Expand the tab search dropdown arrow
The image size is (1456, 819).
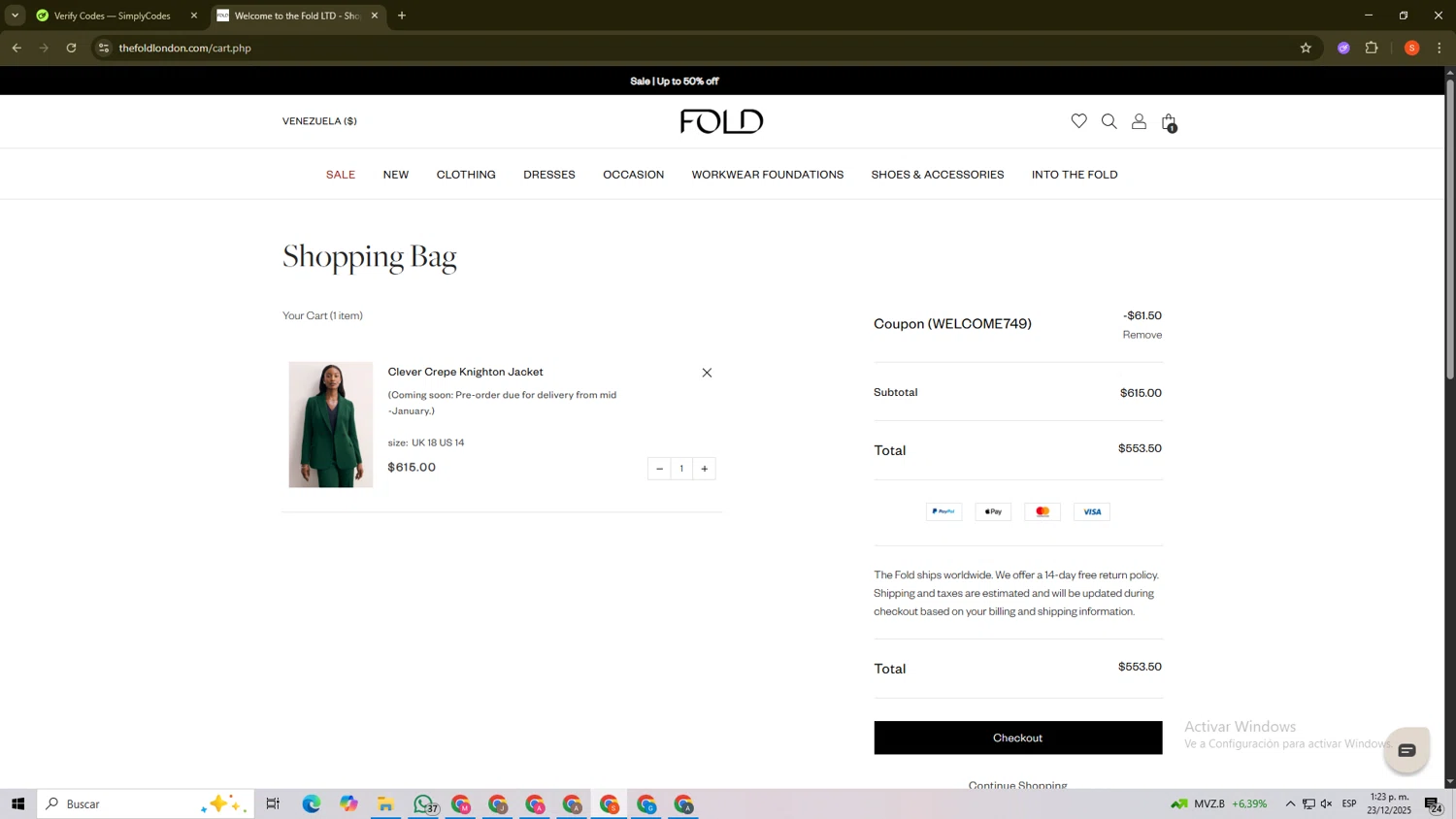[x=15, y=16]
